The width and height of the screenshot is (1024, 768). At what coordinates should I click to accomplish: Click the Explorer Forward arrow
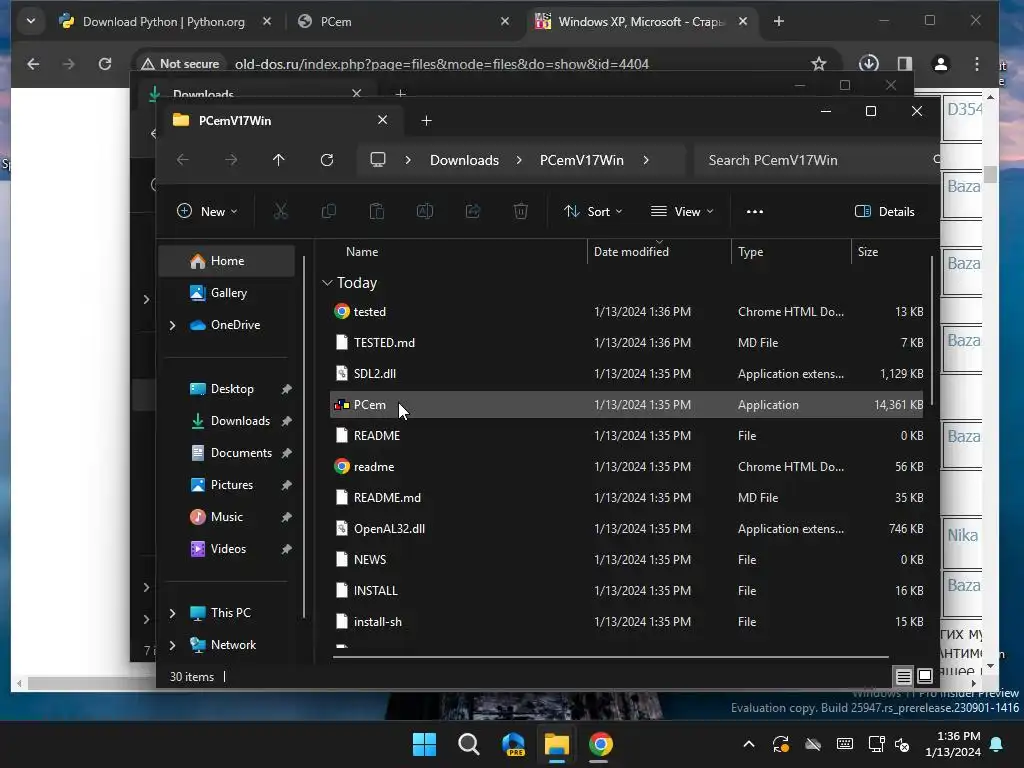pyautogui.click(x=231, y=160)
